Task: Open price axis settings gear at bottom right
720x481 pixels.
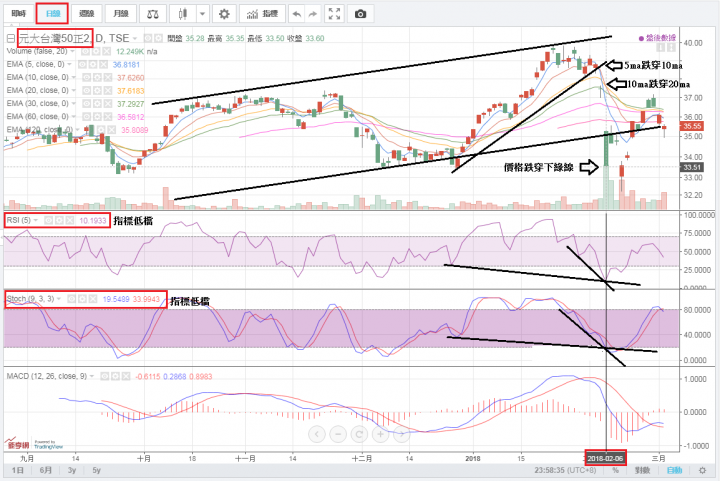Action: pos(702,470)
